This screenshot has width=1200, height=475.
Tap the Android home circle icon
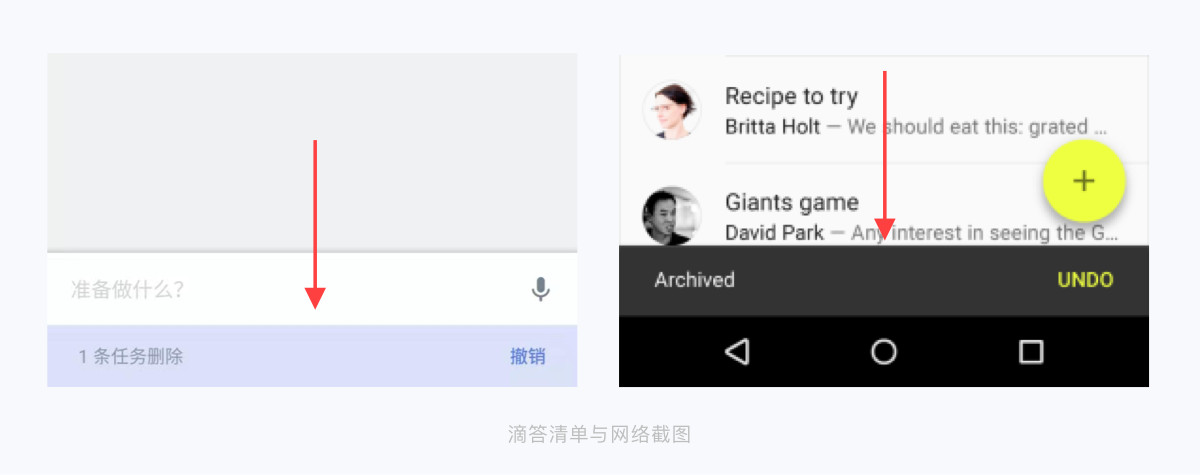click(884, 351)
